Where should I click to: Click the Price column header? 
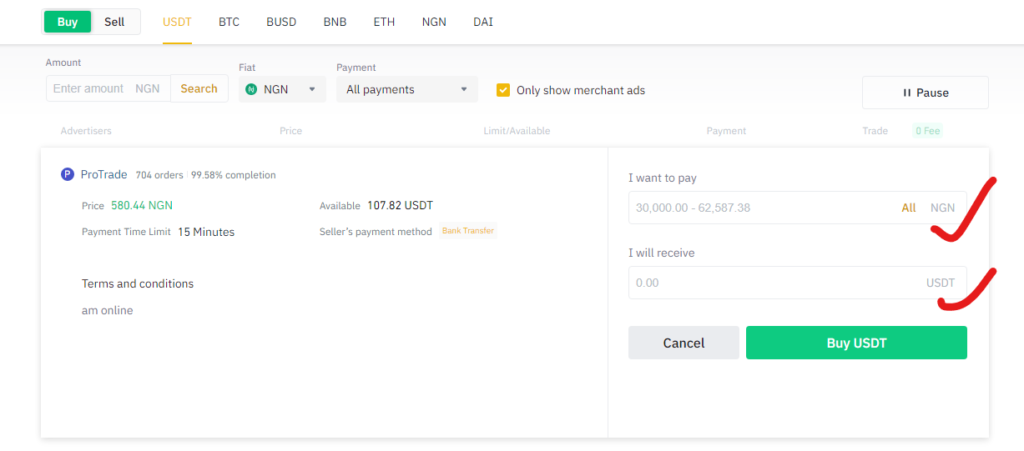[x=291, y=131]
